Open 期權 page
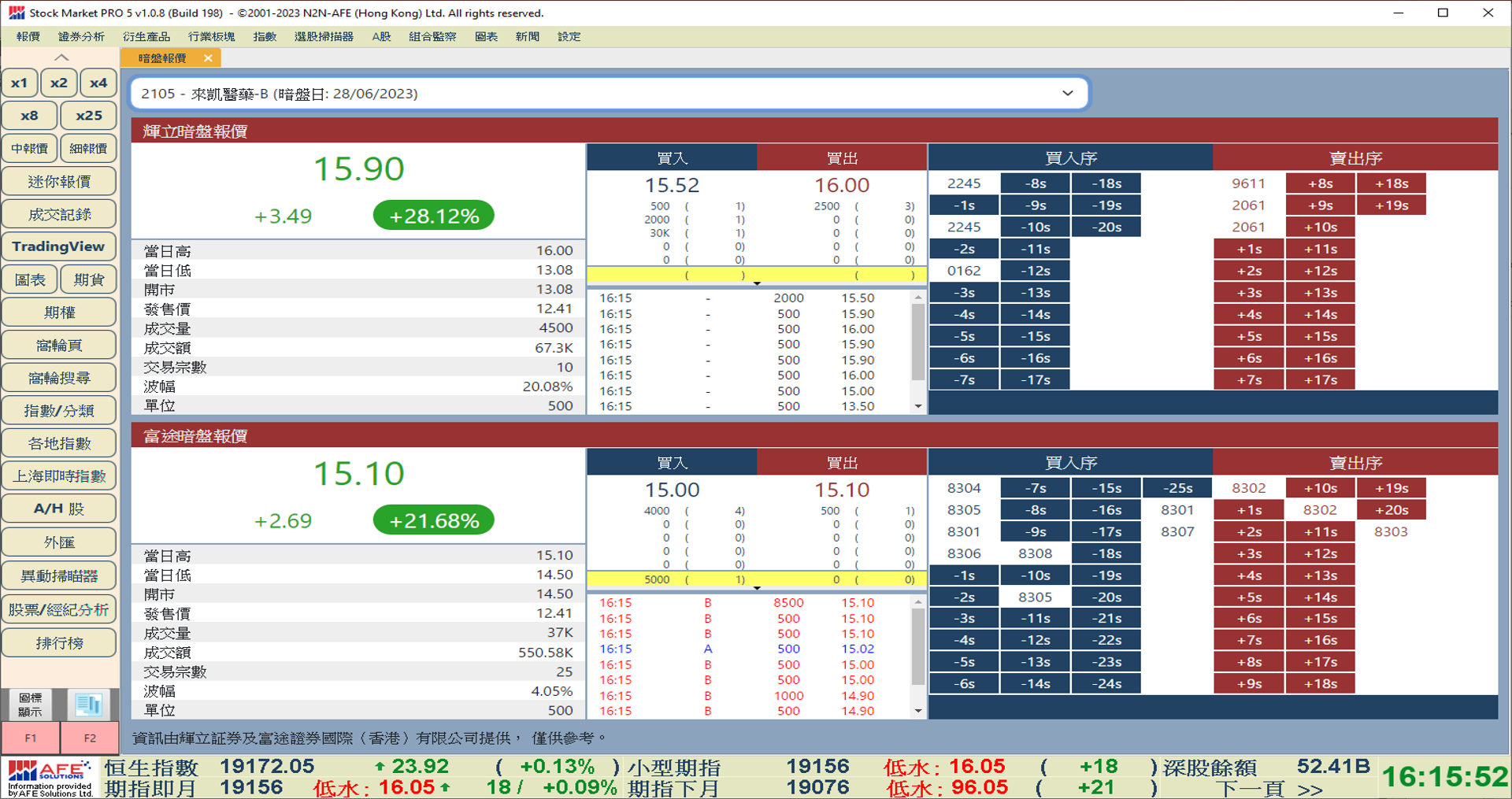Viewport: 1512px width, 799px height. 59,313
